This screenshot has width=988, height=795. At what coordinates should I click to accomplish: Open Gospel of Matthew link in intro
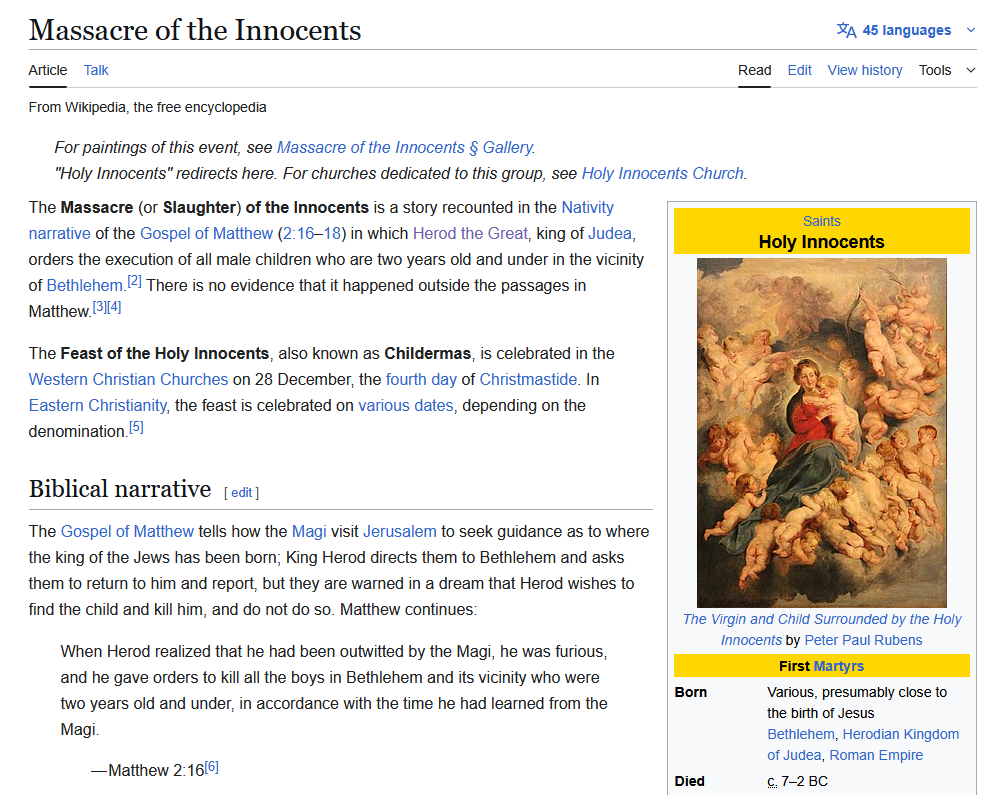(206, 233)
